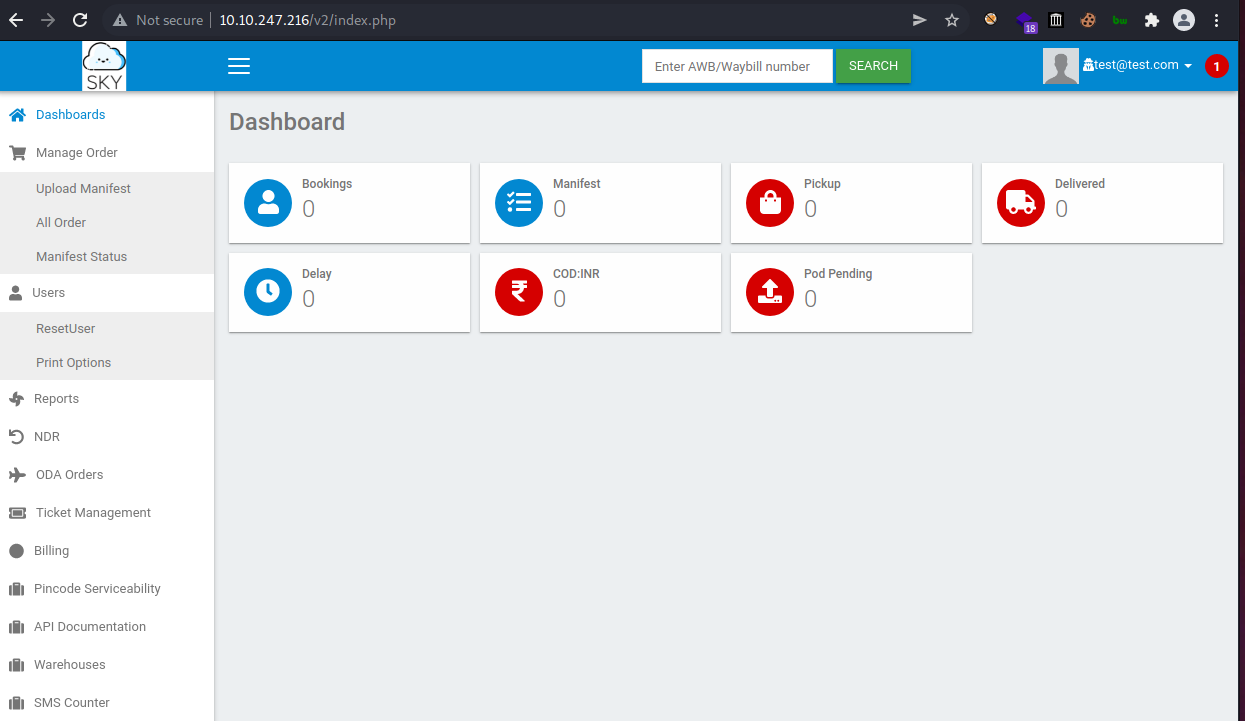This screenshot has width=1245, height=721.
Task: Click the Delivered card label
Action: [x=1080, y=184]
